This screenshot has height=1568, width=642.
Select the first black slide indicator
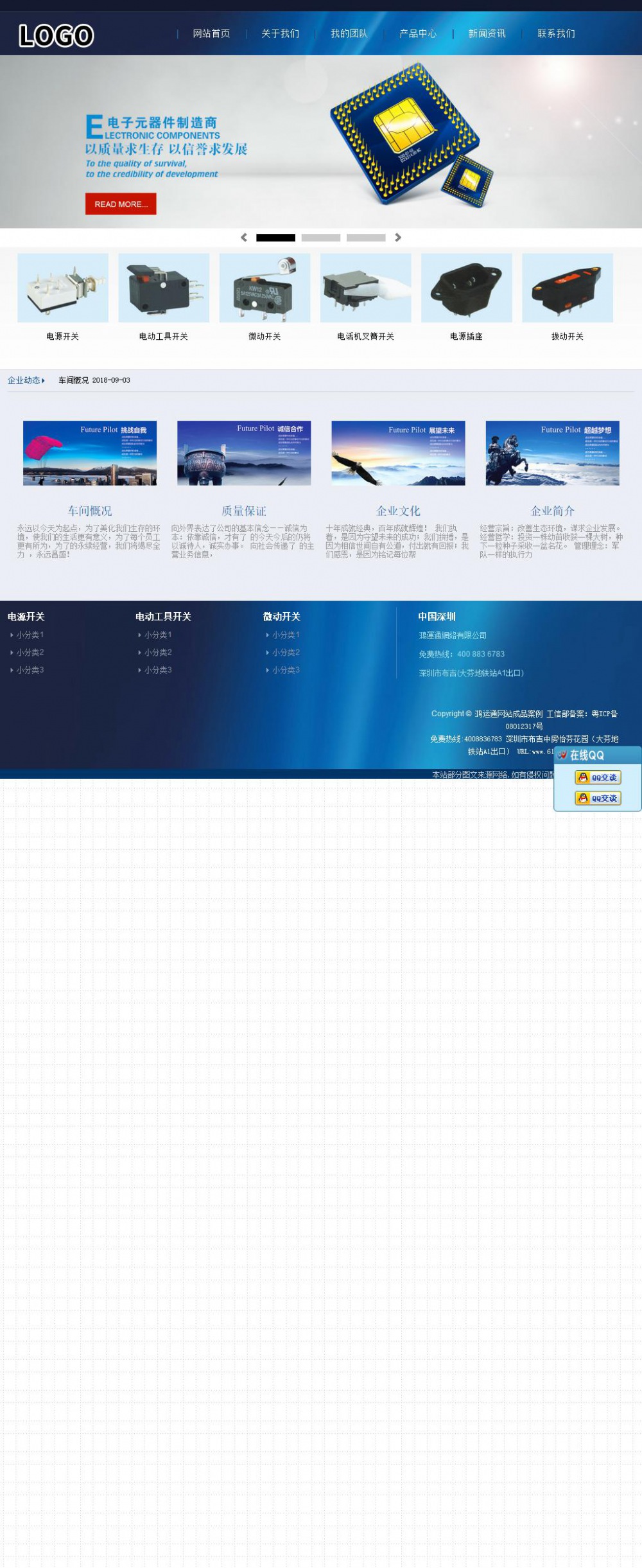[x=275, y=238]
